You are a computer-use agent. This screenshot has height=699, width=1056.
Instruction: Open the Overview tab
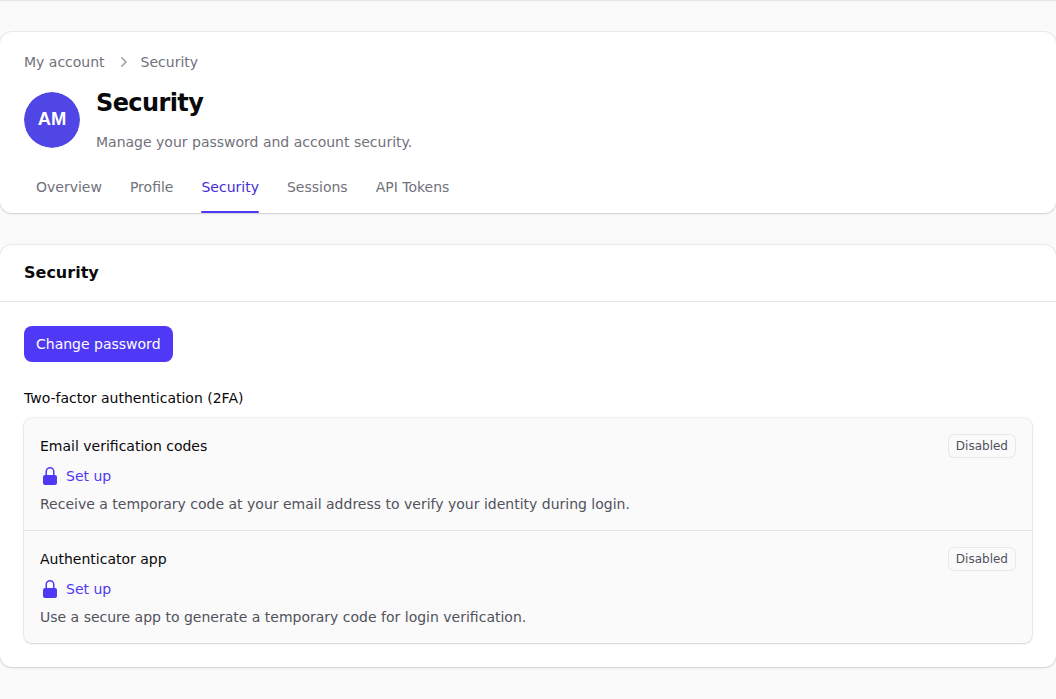(69, 187)
